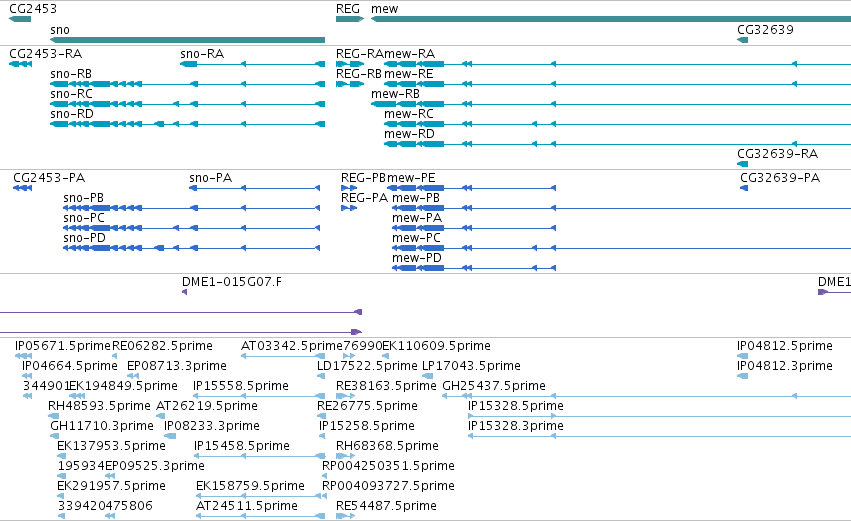Select RE38163.5prime EST label
The width and height of the screenshot is (851, 521).
[x=386, y=386]
